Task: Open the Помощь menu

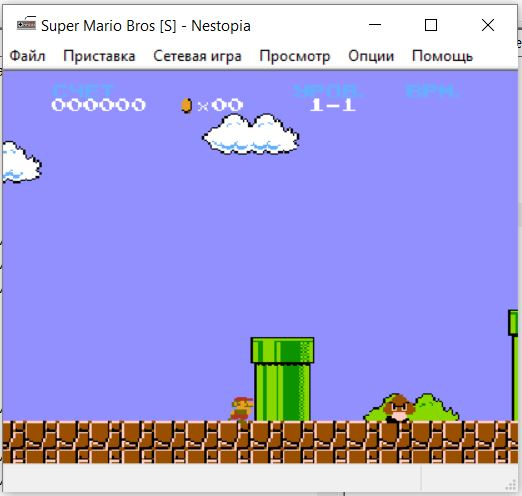Action: tap(442, 56)
